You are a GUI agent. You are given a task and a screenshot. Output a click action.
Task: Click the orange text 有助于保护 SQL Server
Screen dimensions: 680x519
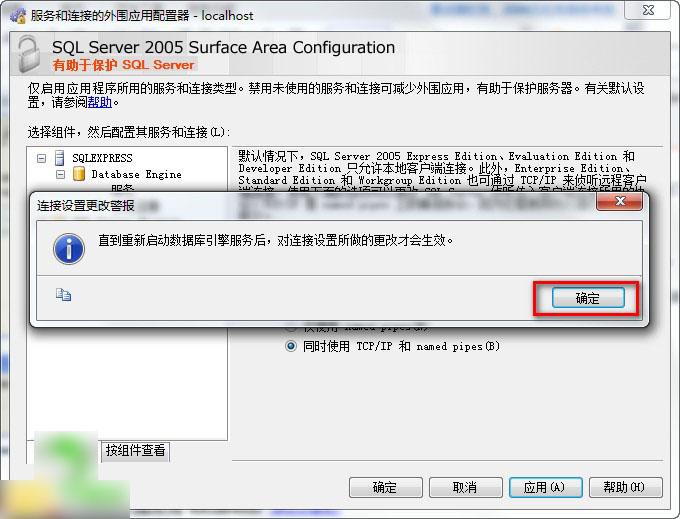pyautogui.click(x=123, y=65)
